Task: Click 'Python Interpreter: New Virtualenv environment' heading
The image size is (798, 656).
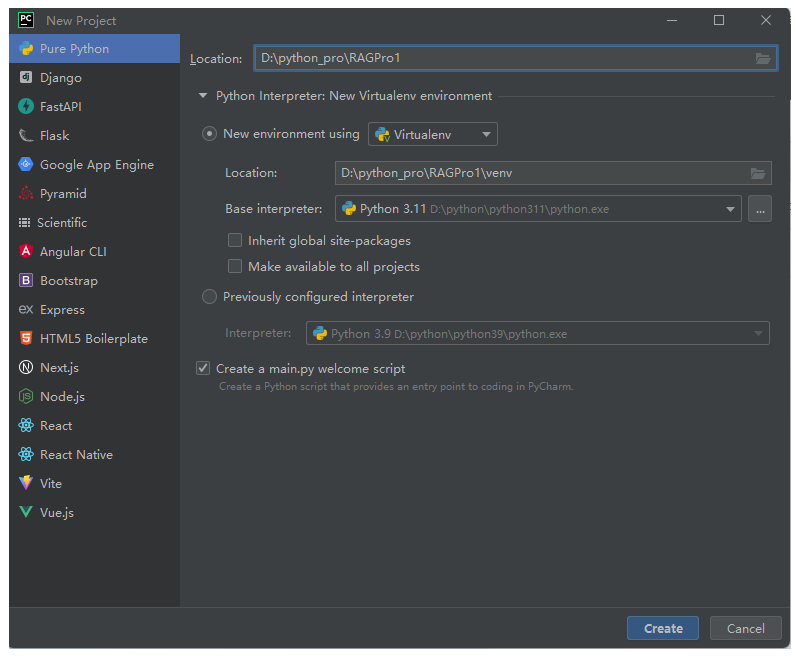Action: (354, 96)
